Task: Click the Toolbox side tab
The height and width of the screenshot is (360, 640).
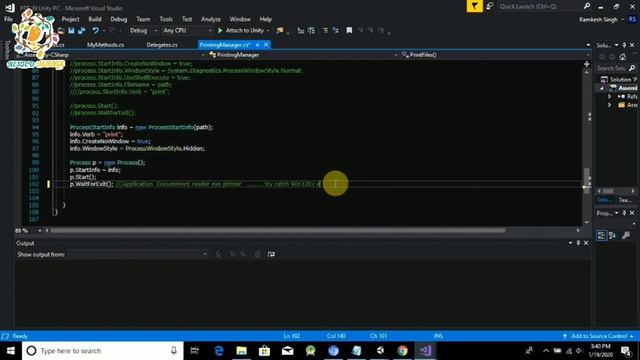Action: coord(7,50)
